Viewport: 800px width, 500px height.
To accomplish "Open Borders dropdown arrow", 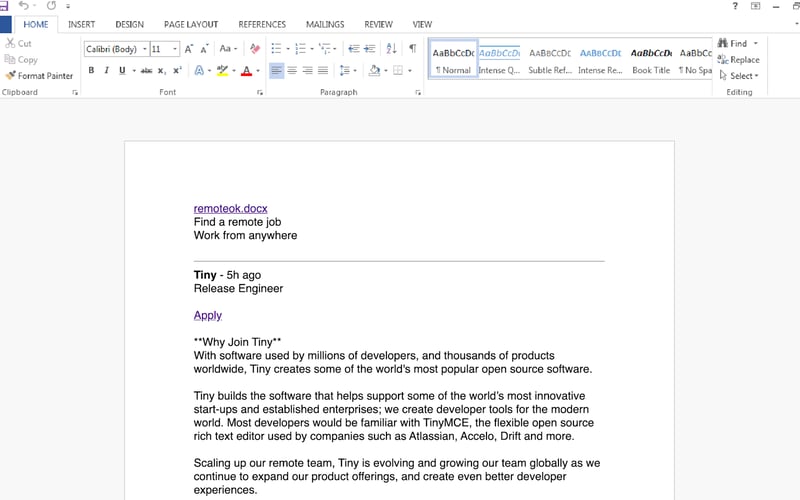I will pos(410,70).
